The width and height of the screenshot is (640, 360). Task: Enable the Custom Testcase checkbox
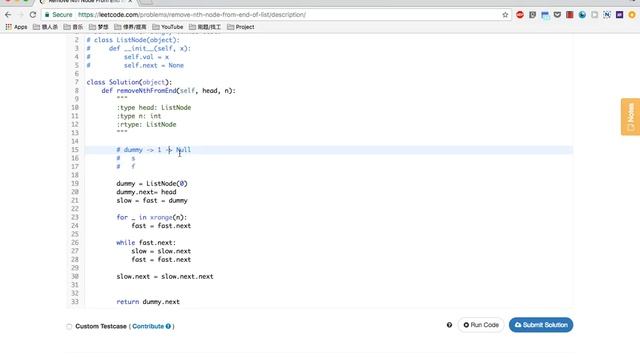tap(69, 327)
